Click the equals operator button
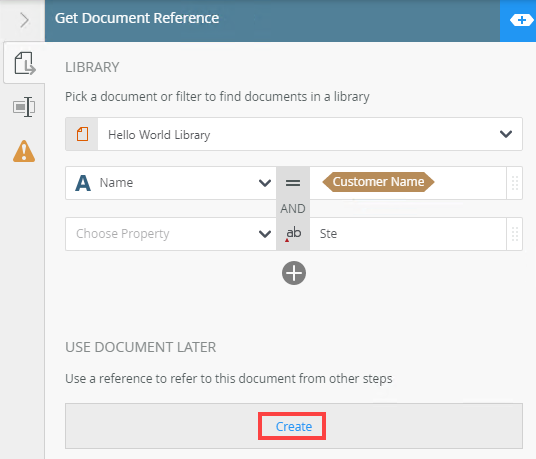 click(293, 183)
